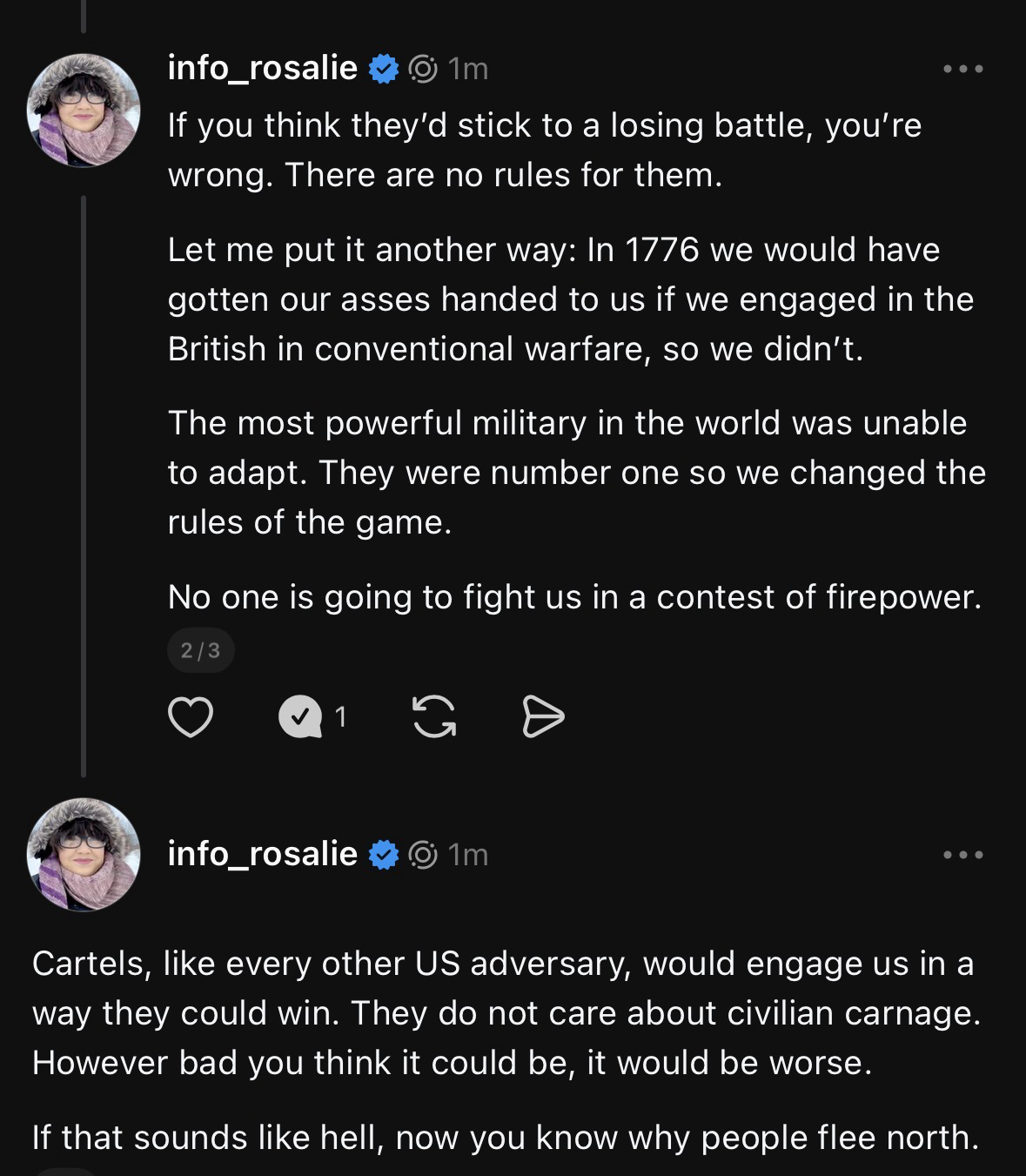The height and width of the screenshot is (1176, 1026).
Task: Open info_rosalie profile from the first post username
Action: point(262,68)
